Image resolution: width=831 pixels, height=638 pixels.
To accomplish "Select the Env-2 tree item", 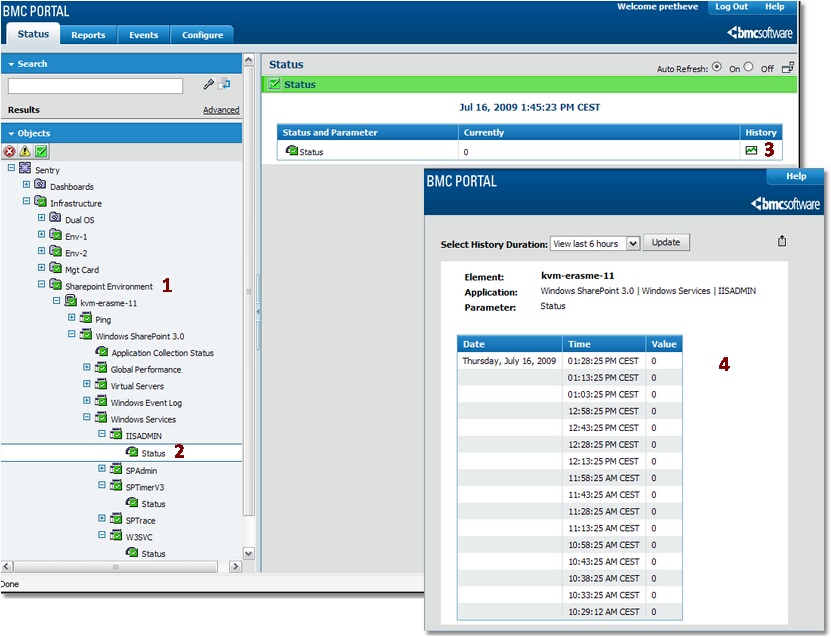I will (x=76, y=253).
